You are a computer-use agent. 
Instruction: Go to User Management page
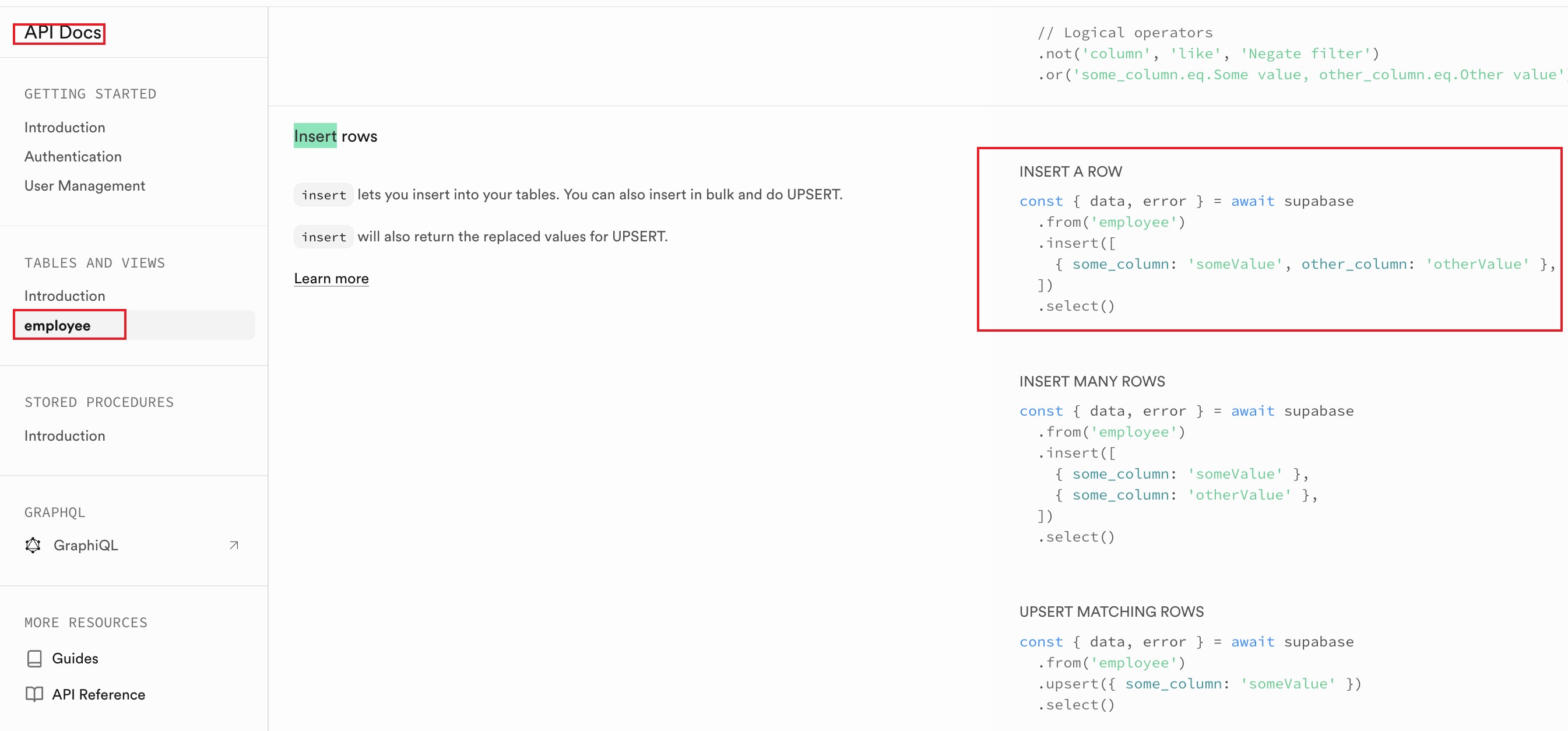(x=85, y=185)
